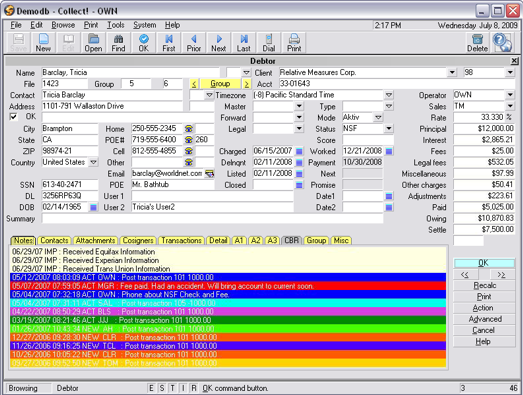Open calendar for DOB field
This screenshot has height=395, width=523.
click(x=93, y=207)
